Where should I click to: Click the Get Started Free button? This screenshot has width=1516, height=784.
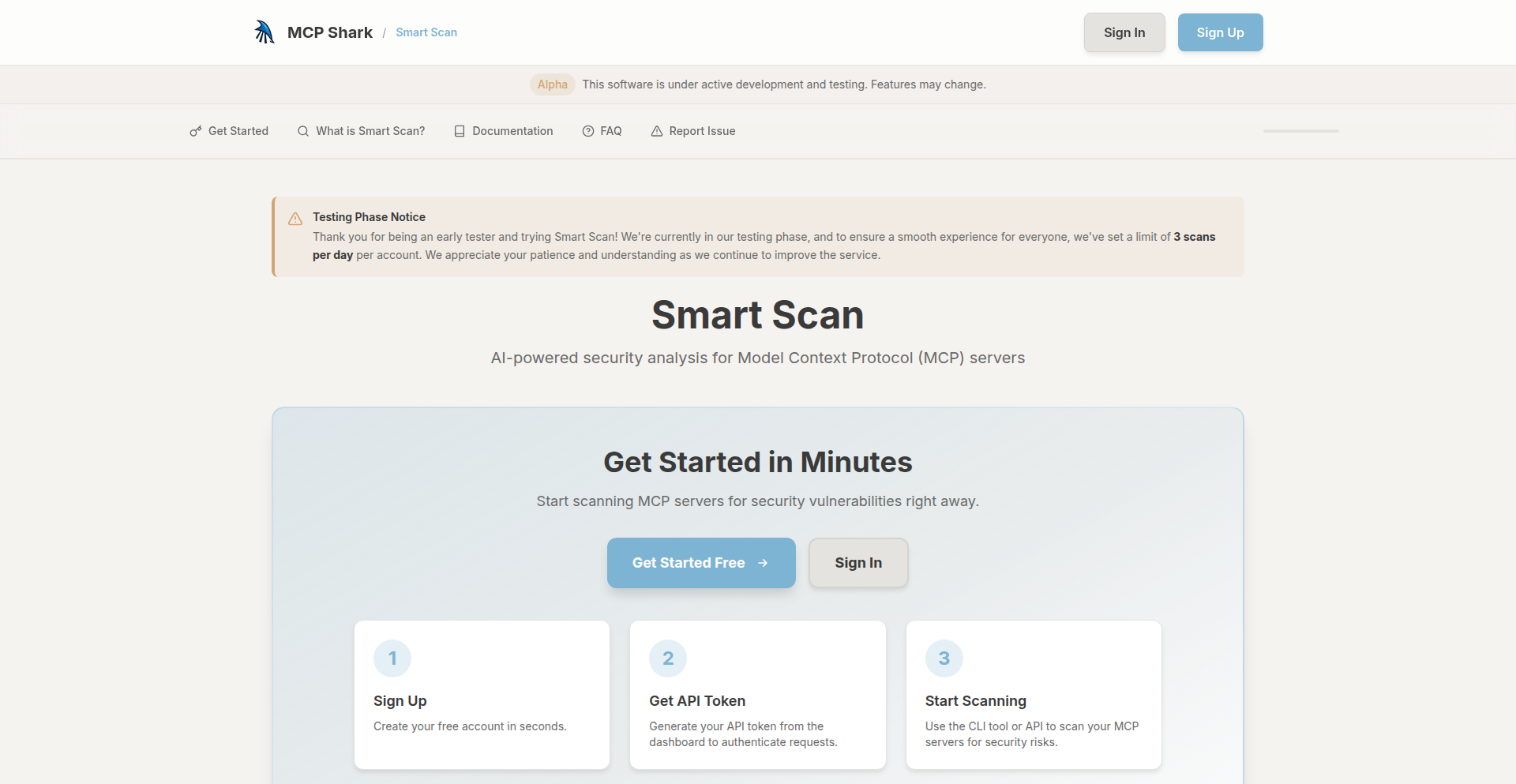pos(700,563)
